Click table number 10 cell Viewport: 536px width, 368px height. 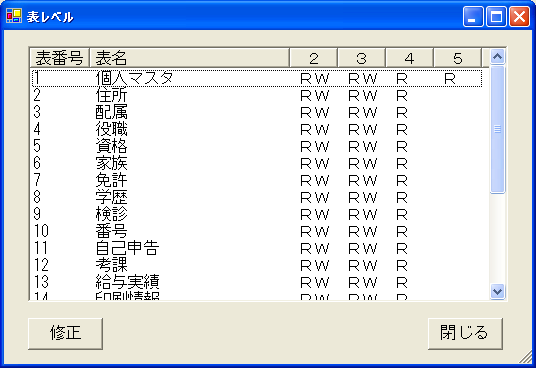41,231
